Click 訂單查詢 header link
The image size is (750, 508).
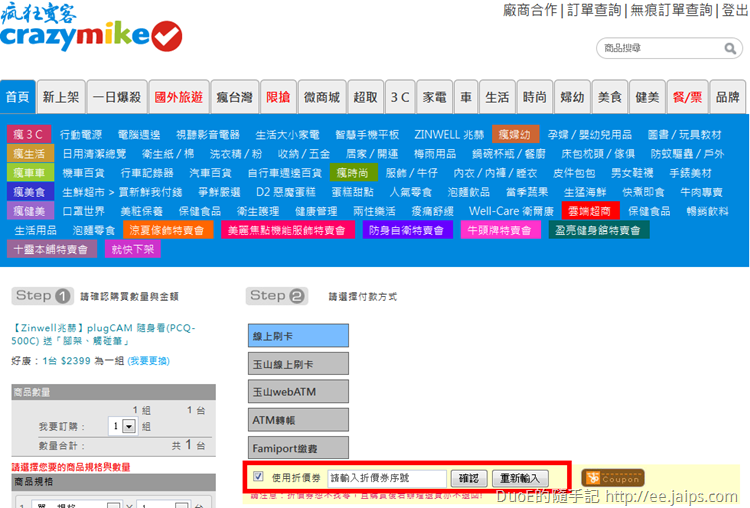(594, 10)
